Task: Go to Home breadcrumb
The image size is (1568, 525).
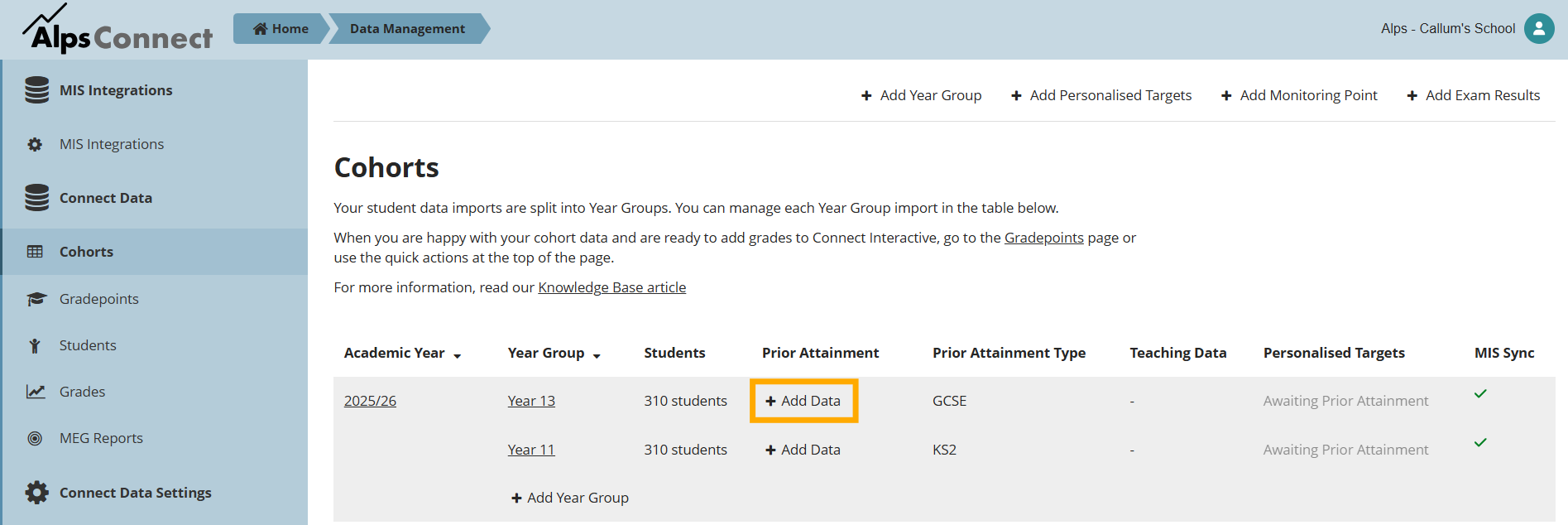Action: pos(281,29)
